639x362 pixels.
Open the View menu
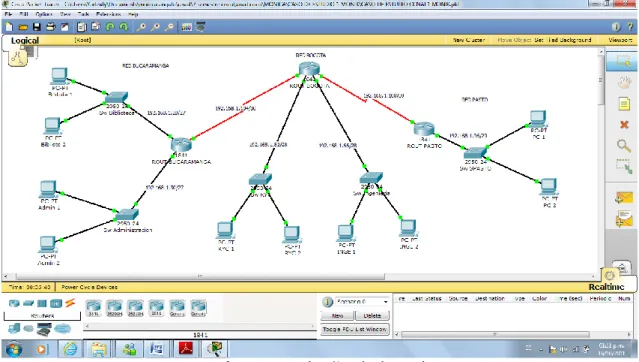65,14
